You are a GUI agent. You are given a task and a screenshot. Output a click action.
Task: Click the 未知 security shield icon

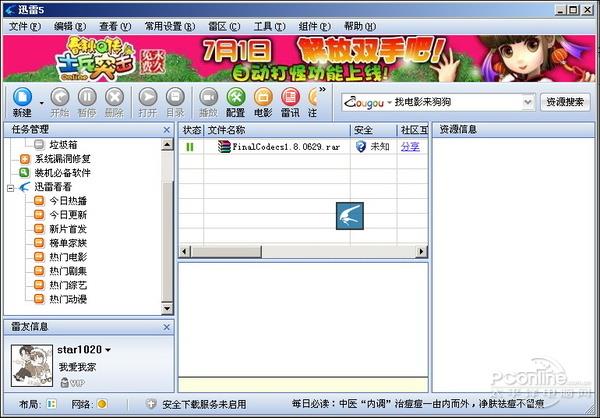click(360, 147)
